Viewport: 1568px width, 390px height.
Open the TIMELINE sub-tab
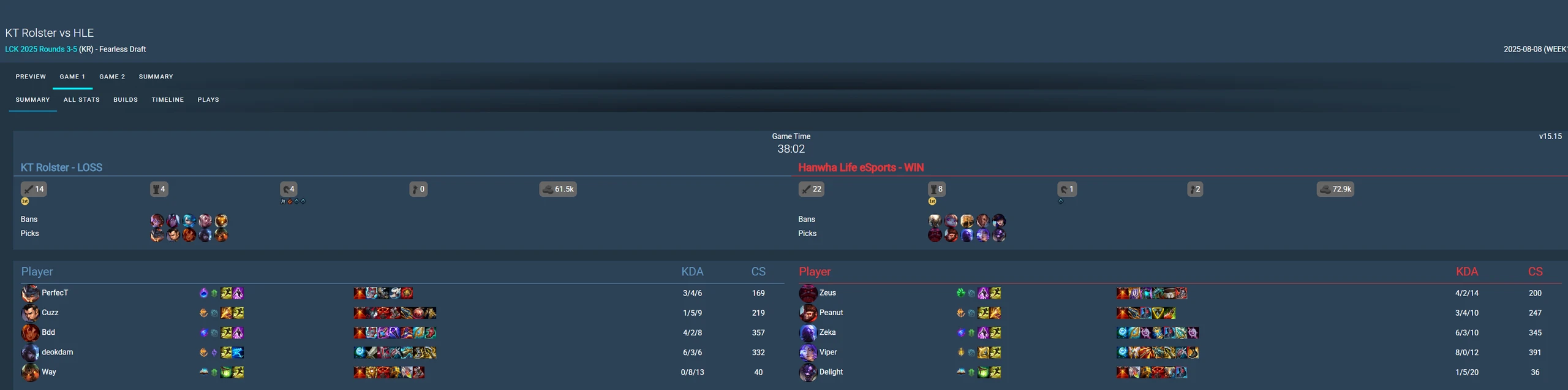tap(168, 99)
